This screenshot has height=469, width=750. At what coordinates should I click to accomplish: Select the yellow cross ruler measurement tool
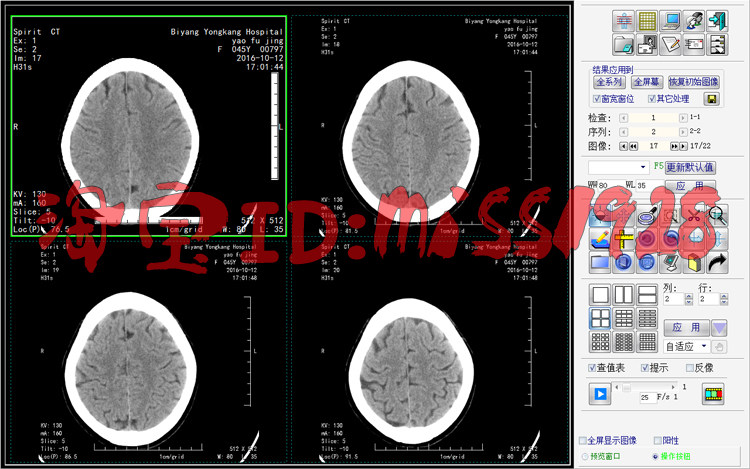624,239
